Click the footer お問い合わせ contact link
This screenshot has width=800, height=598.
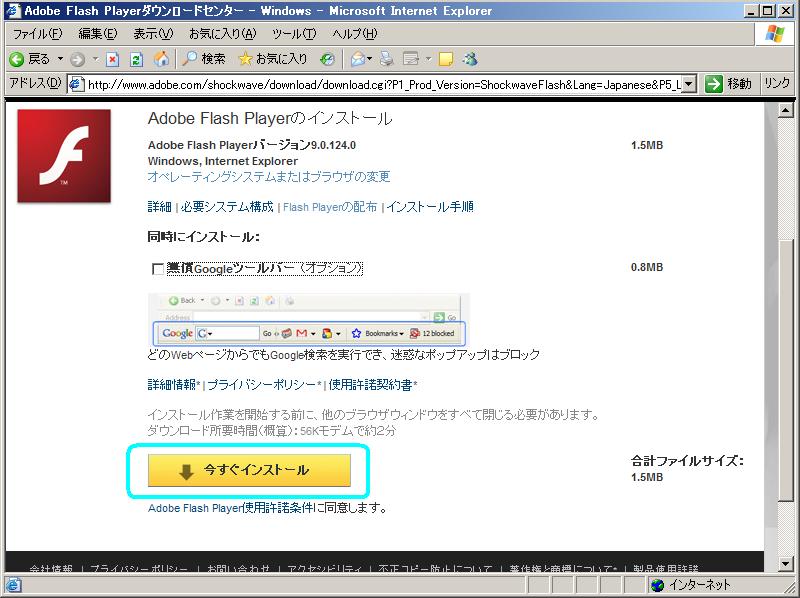point(238,568)
